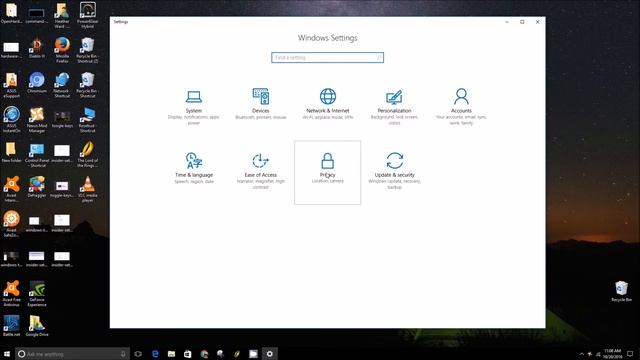Open File Explorer from the taskbar
Viewport: 640px width, 360px height.
click(x=171, y=354)
